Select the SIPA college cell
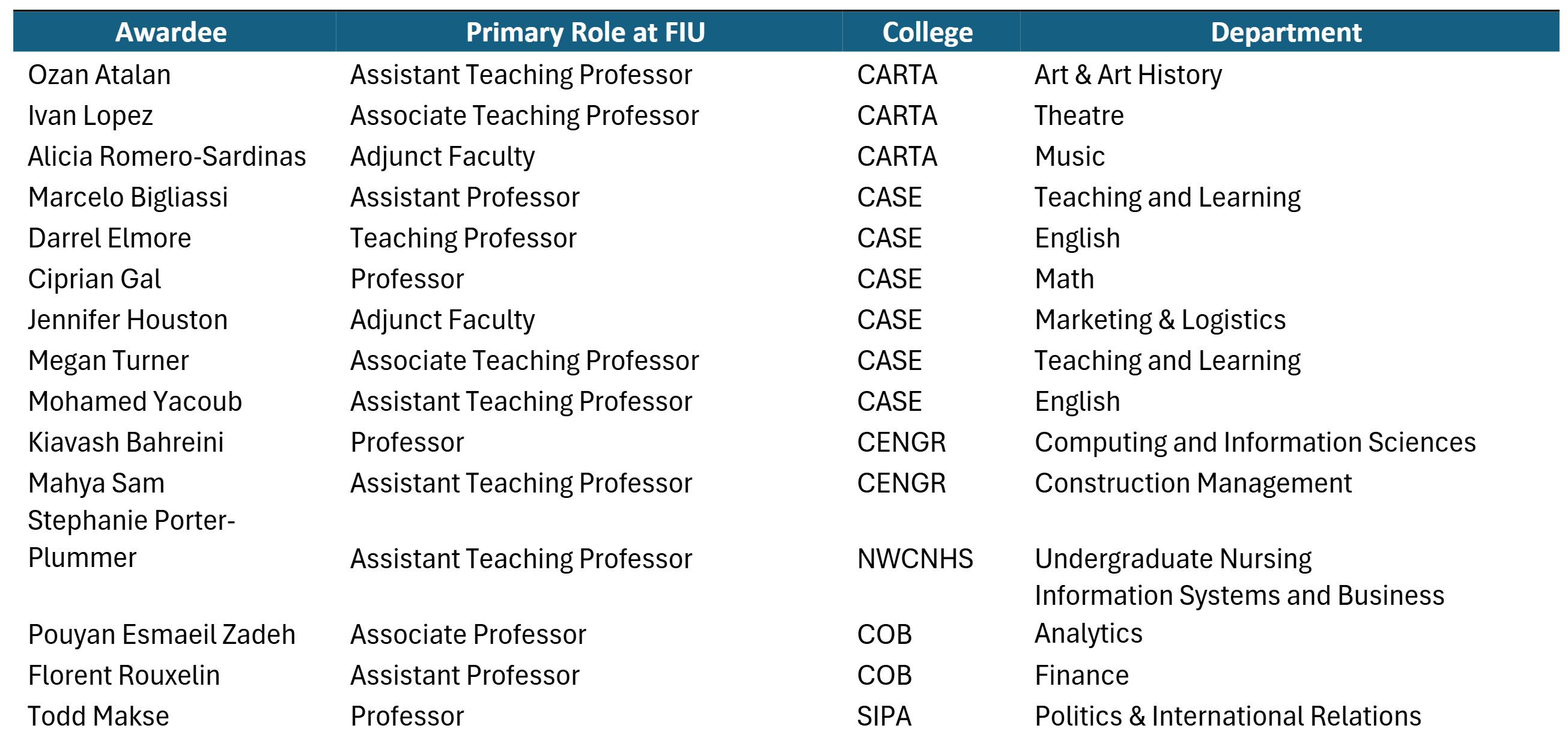Viewport: 1568px width, 749px height. (x=884, y=716)
